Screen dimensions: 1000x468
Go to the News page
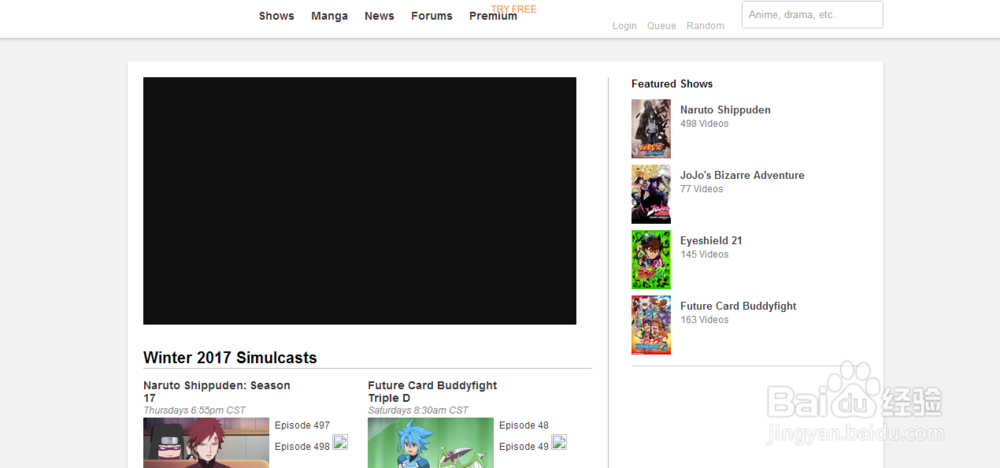tap(379, 16)
